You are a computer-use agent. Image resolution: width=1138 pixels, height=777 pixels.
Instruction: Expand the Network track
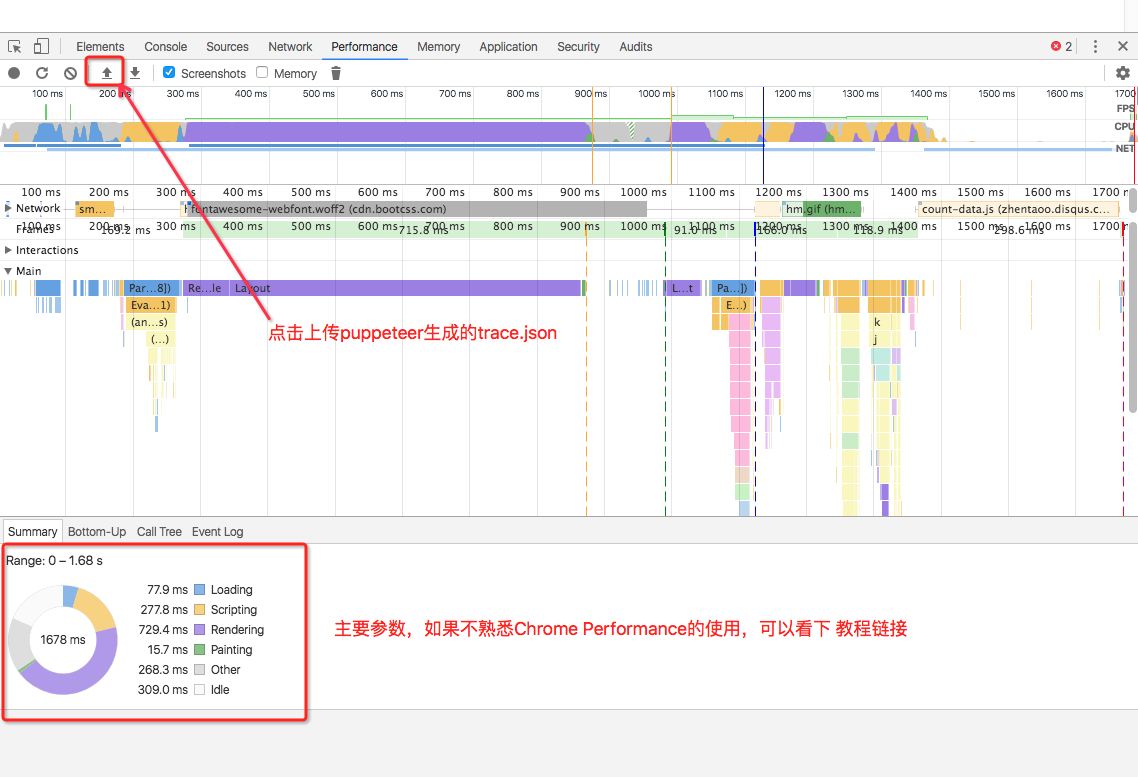tap(9, 208)
